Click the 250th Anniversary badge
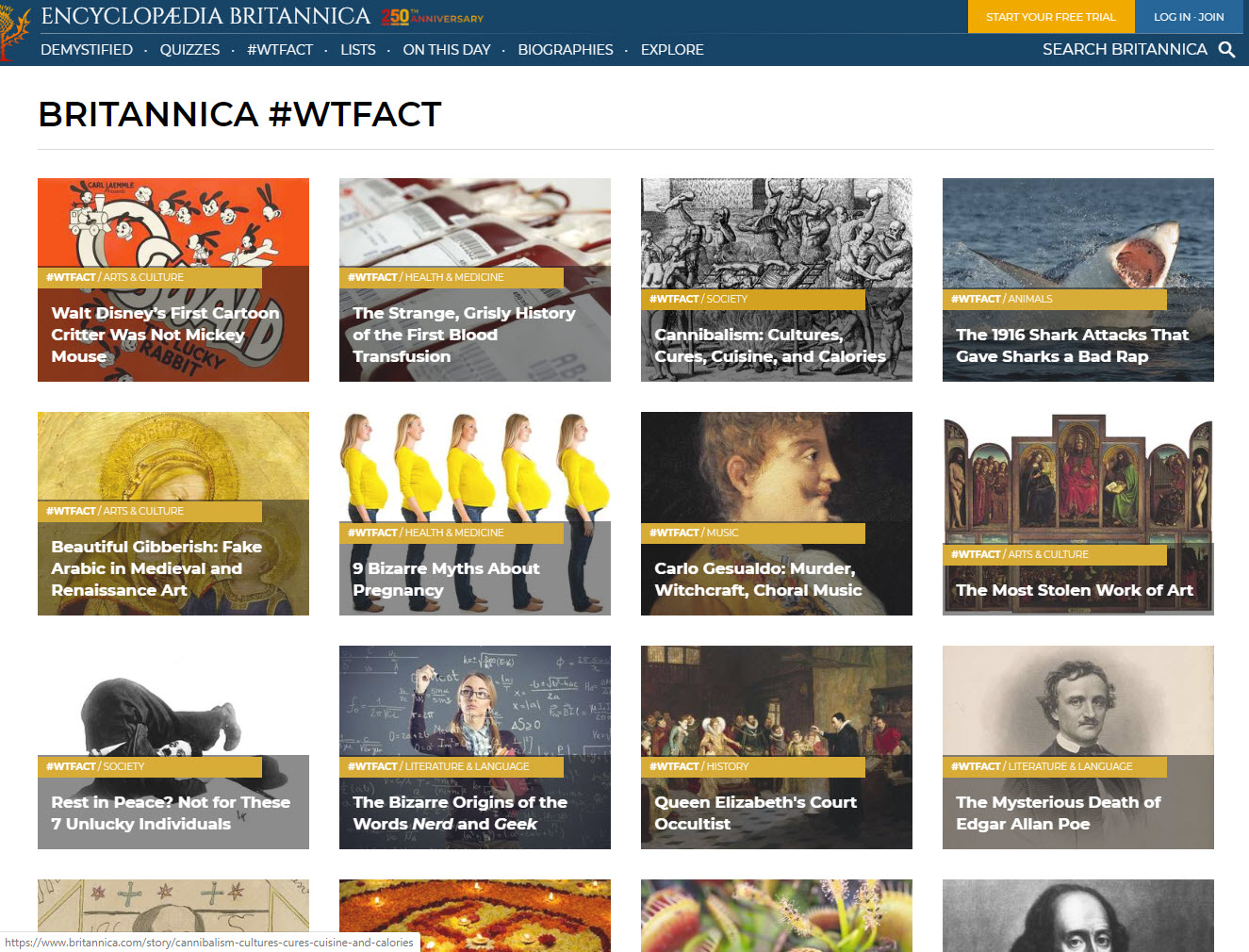 coord(433,17)
